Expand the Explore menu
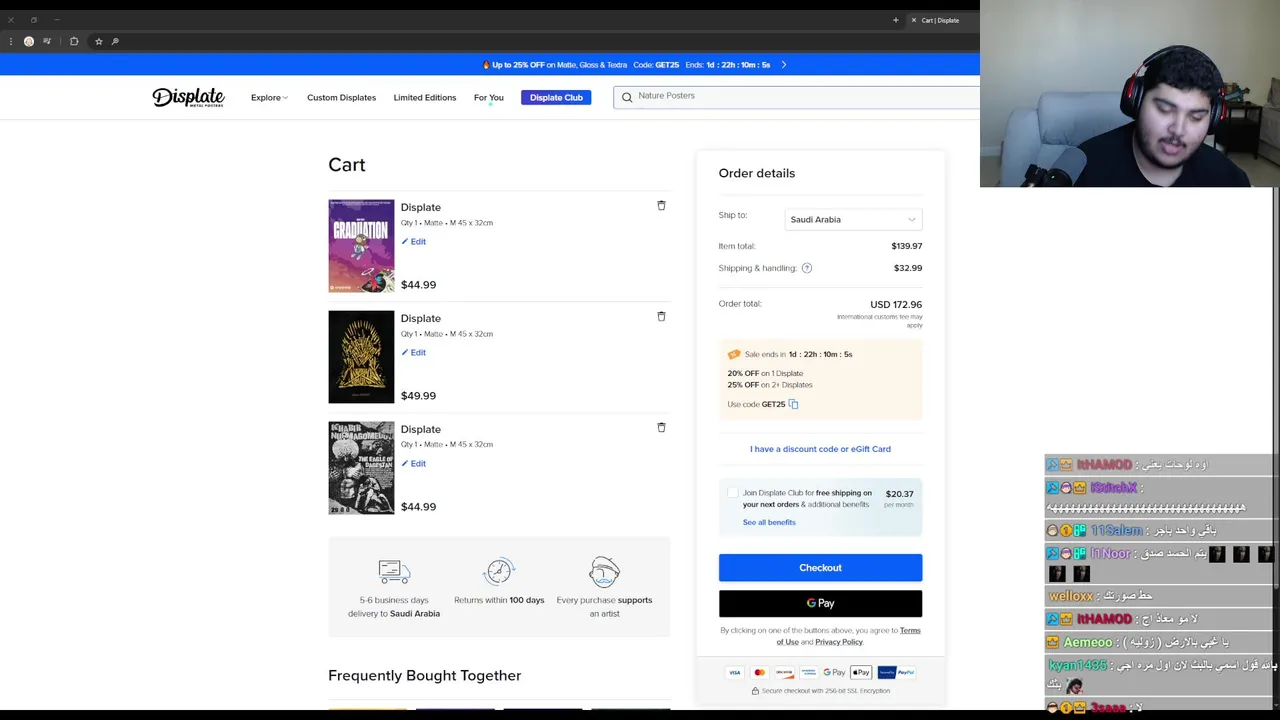 coord(269,97)
